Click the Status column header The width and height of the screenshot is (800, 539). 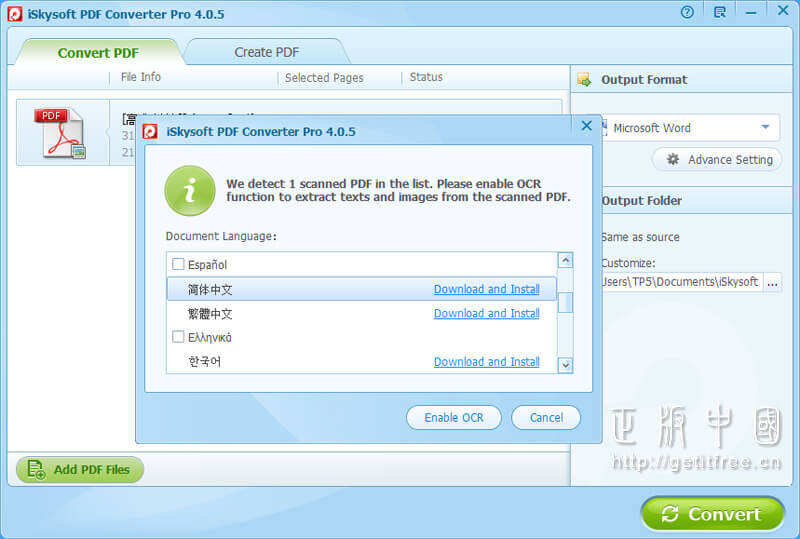426,77
